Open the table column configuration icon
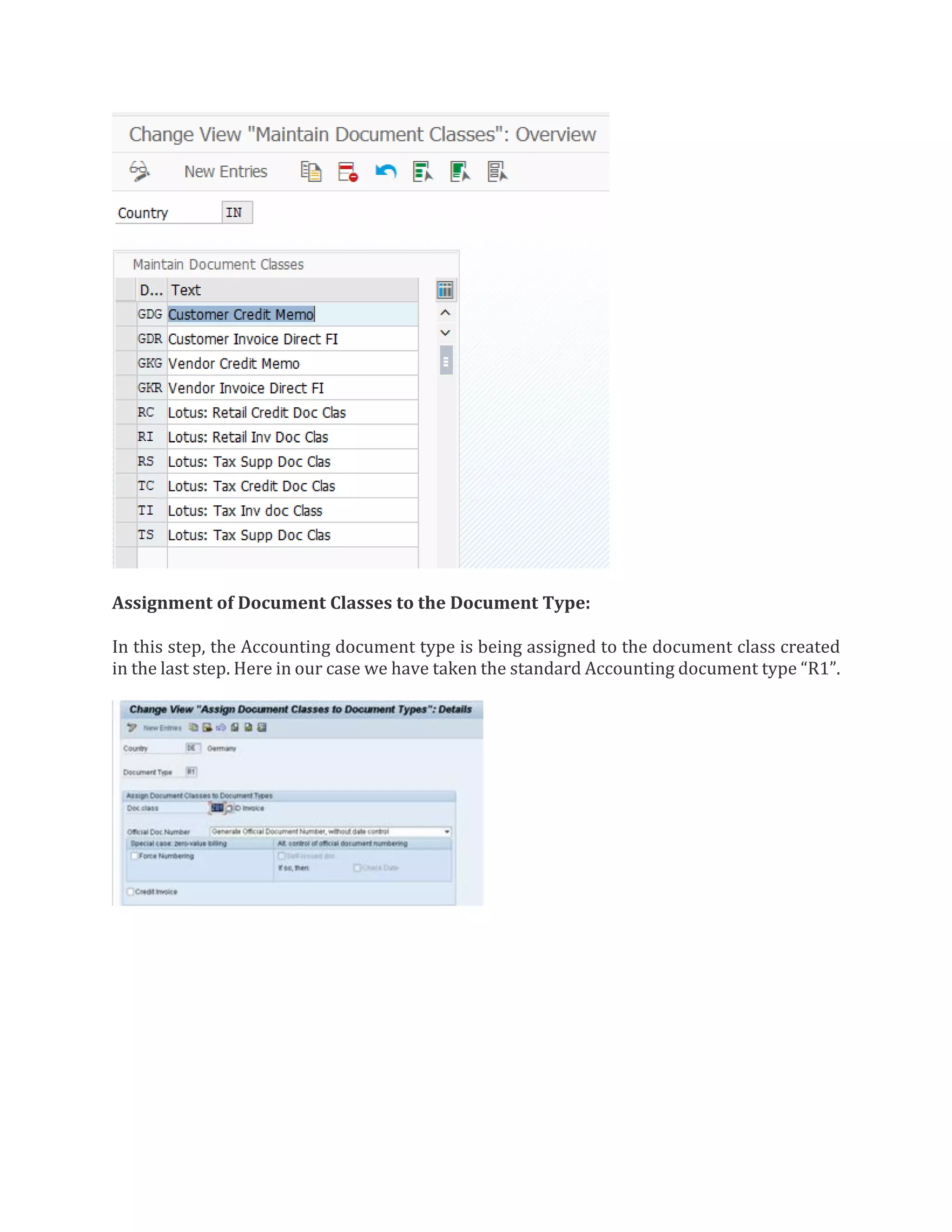 point(445,290)
